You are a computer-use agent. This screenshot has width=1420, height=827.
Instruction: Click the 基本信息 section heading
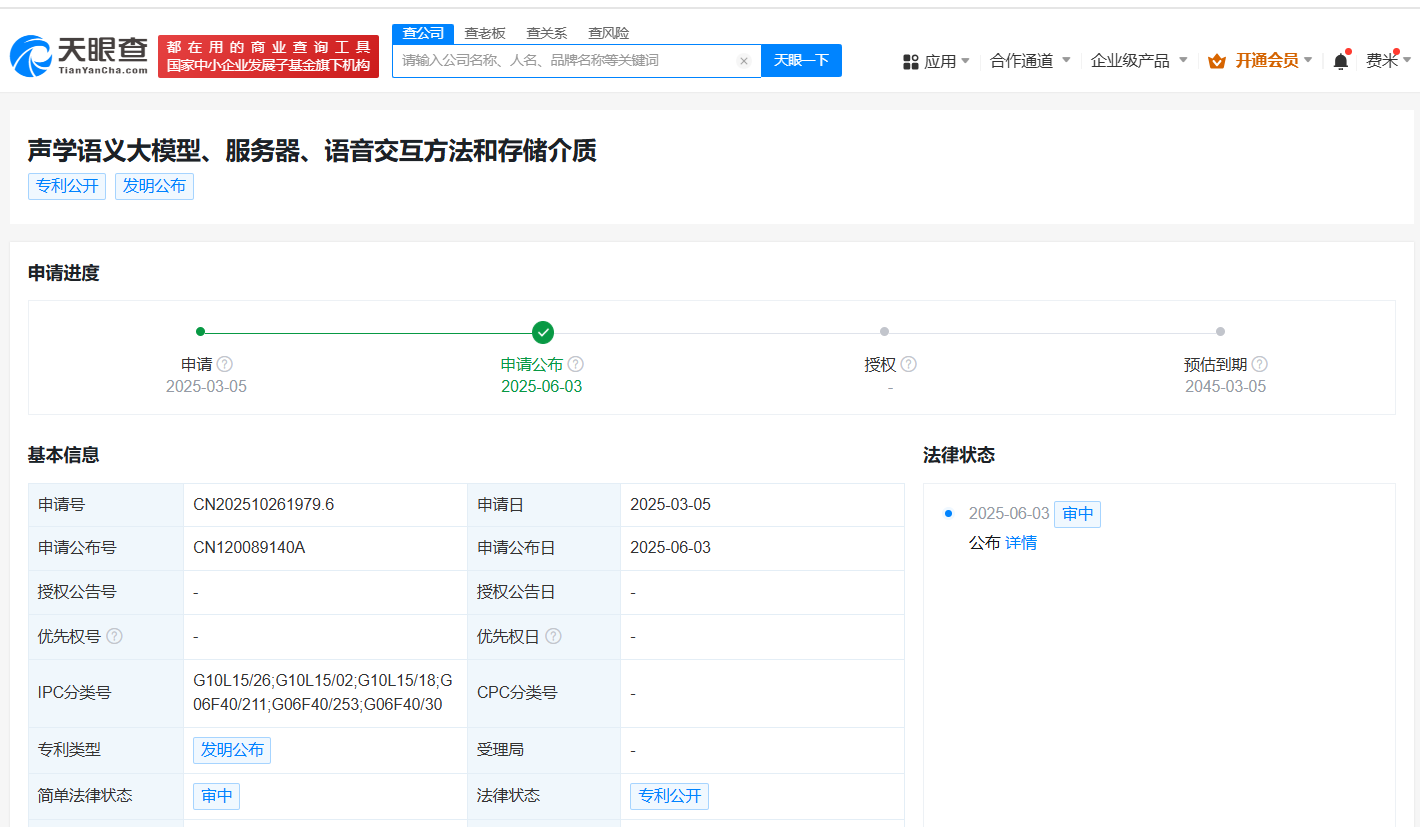click(x=63, y=455)
